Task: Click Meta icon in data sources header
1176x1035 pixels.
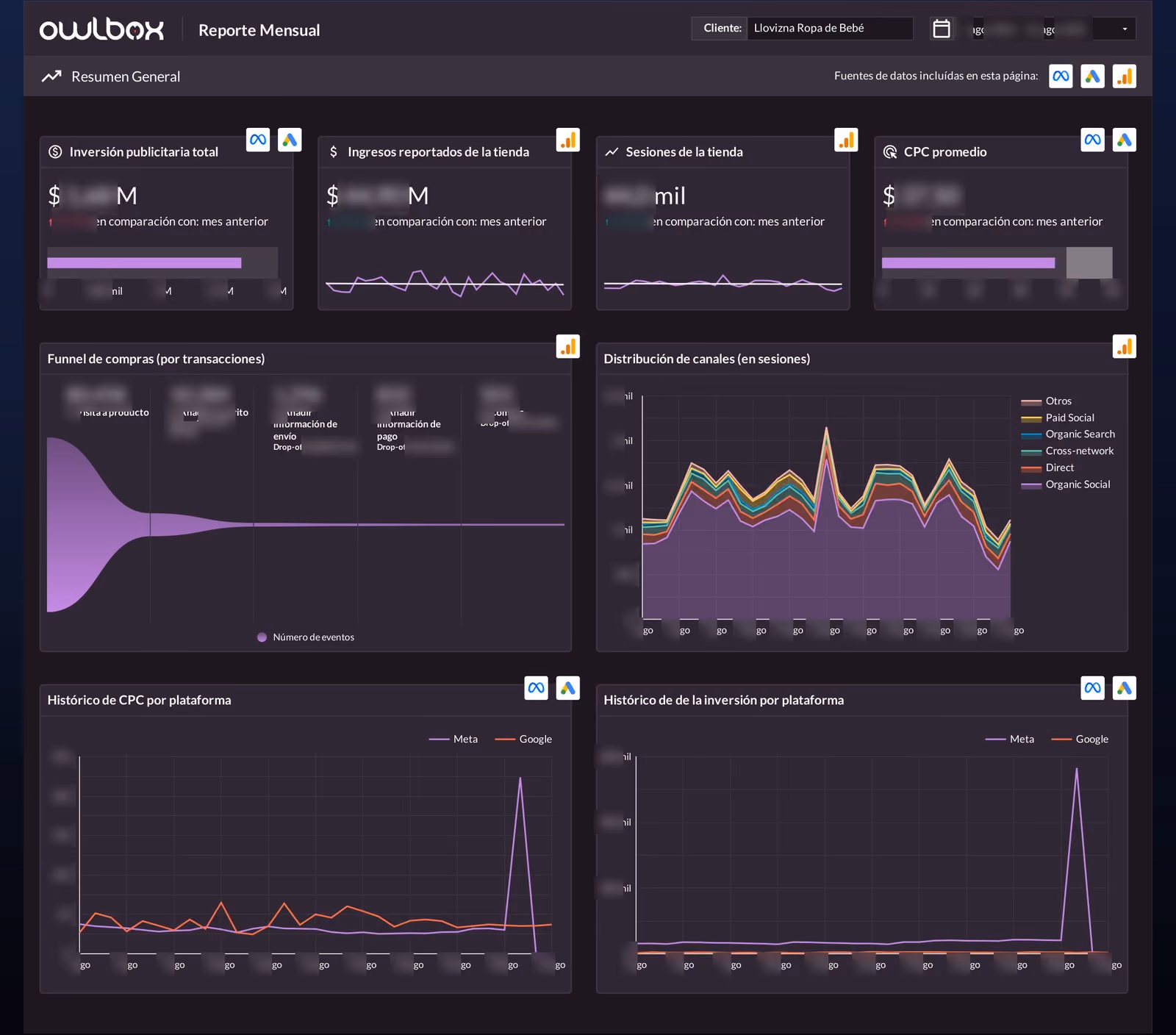Action: pyautogui.click(x=1061, y=76)
